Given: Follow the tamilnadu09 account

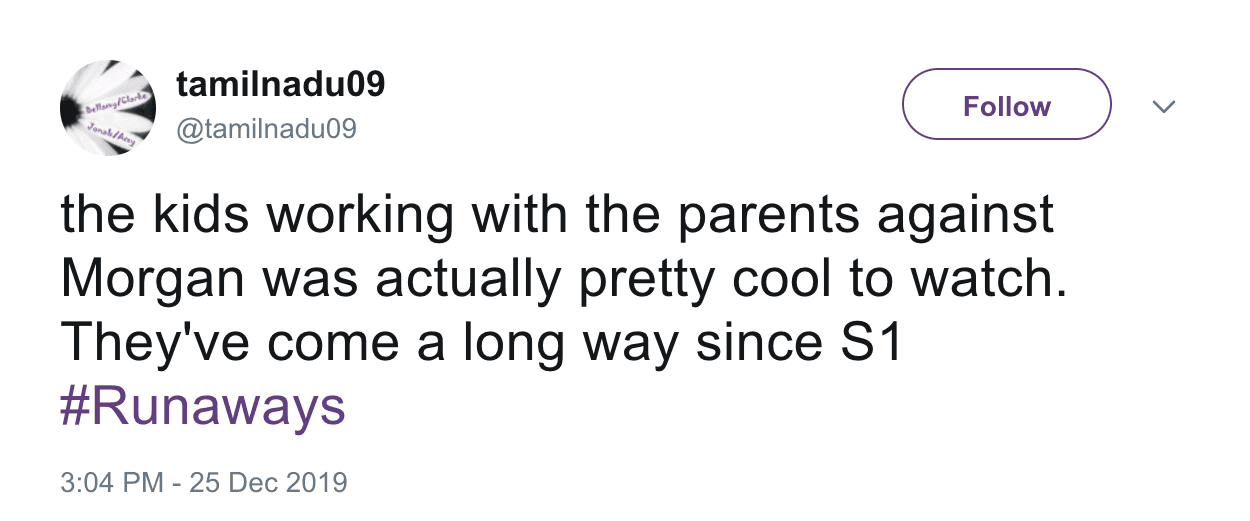Looking at the screenshot, I should (1006, 105).
